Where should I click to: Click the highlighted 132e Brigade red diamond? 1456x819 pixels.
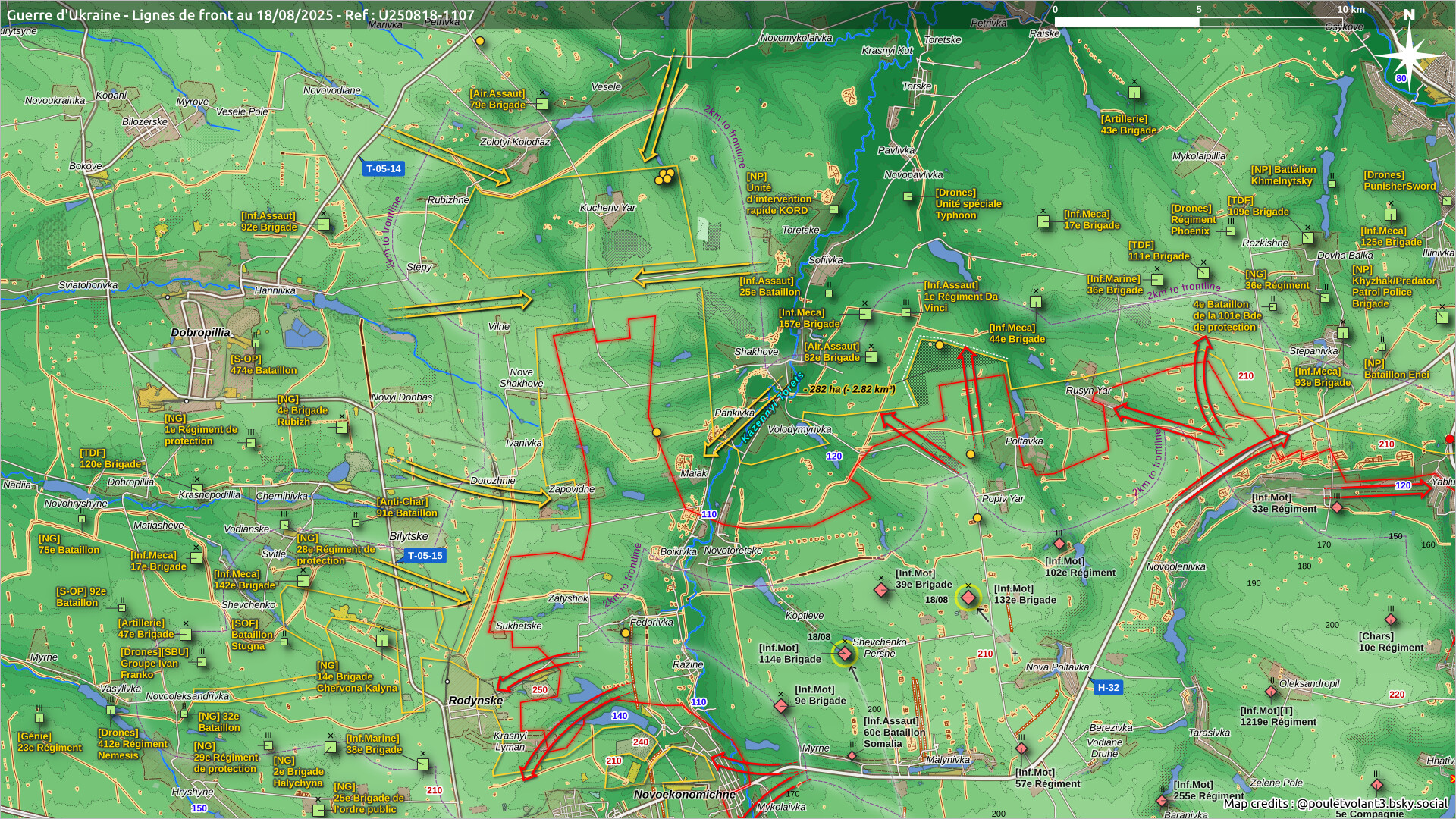(968, 598)
